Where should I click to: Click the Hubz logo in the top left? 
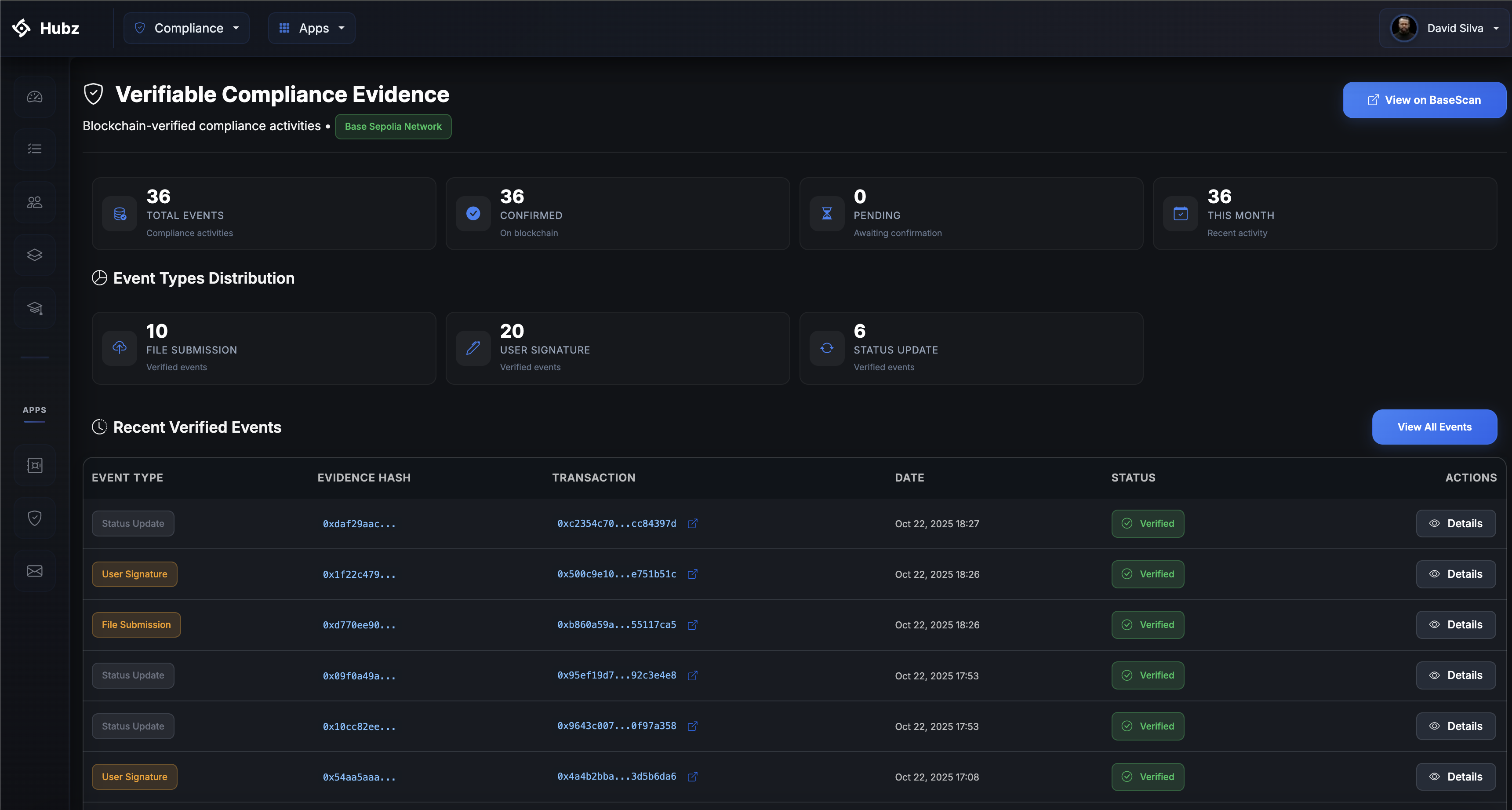[46, 28]
